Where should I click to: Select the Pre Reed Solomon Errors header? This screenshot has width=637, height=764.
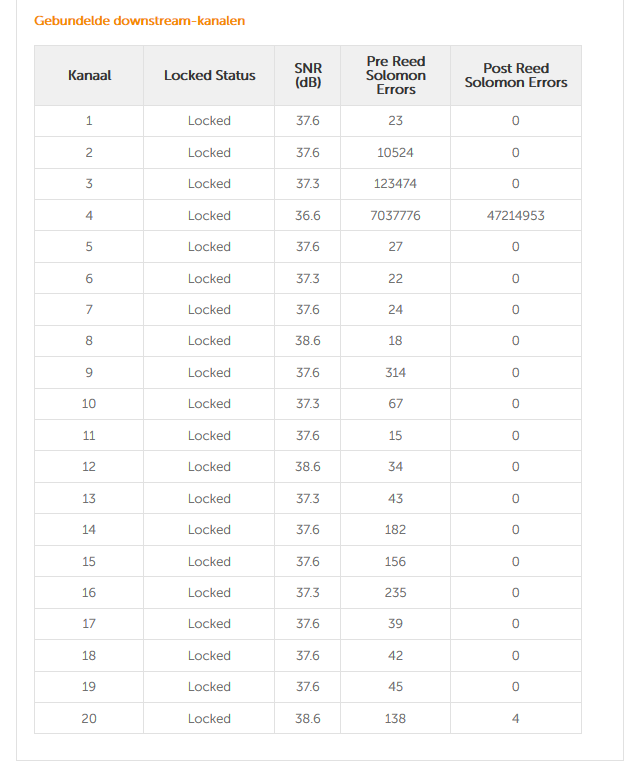click(395, 75)
